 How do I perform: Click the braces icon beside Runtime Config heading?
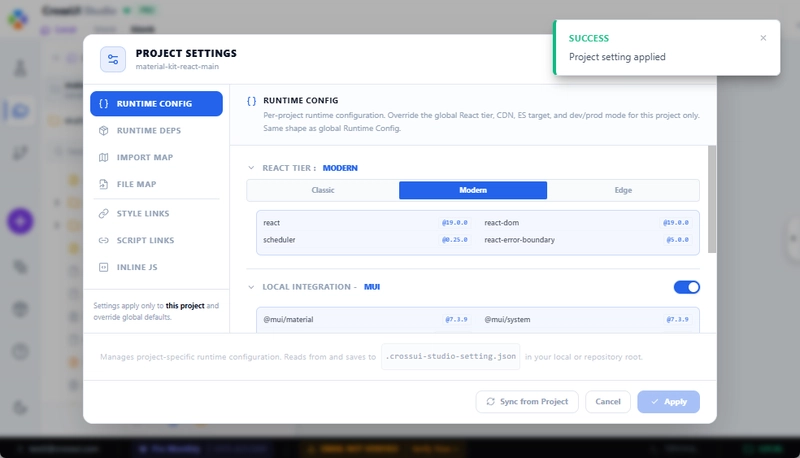252,101
